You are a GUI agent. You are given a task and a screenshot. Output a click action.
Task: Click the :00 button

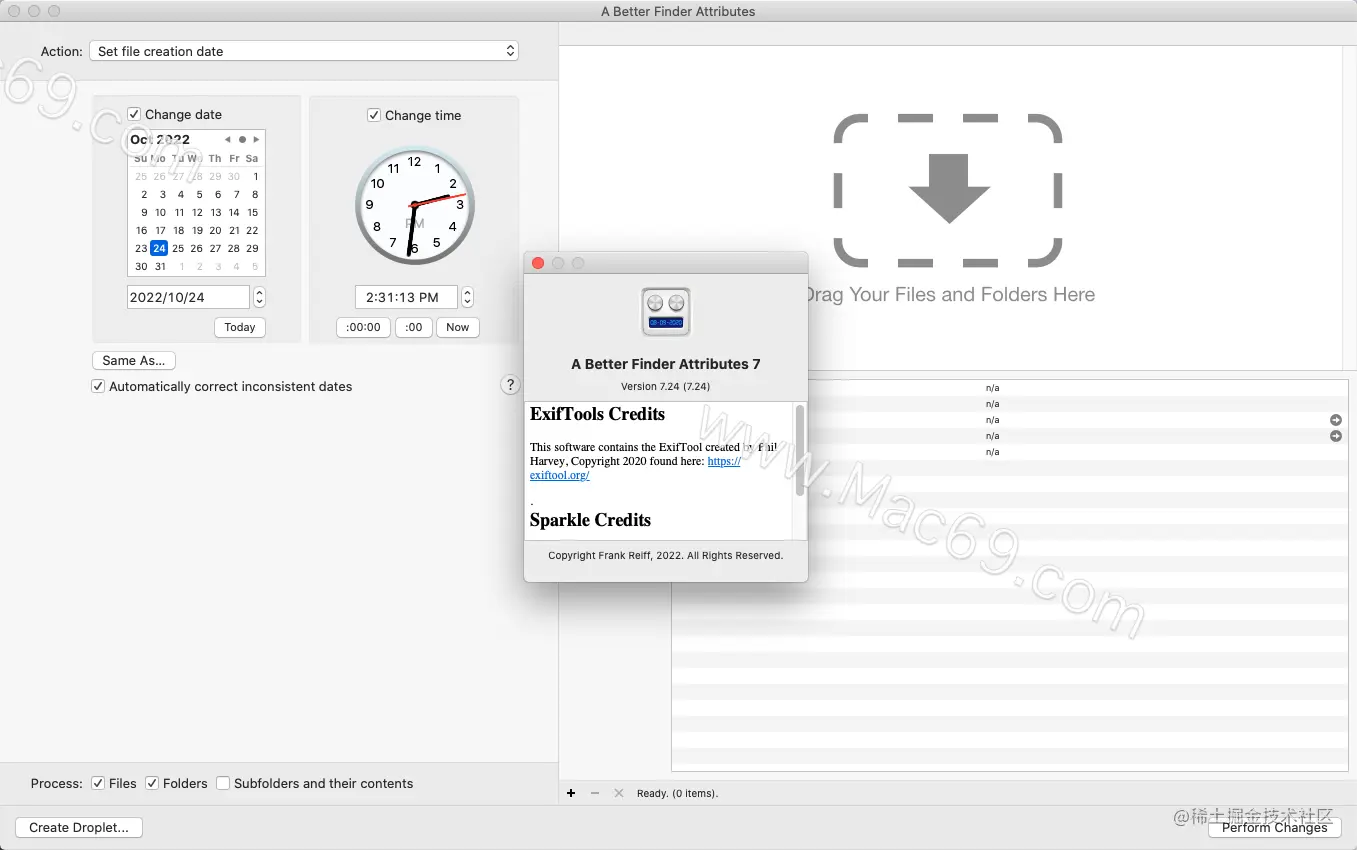click(414, 327)
